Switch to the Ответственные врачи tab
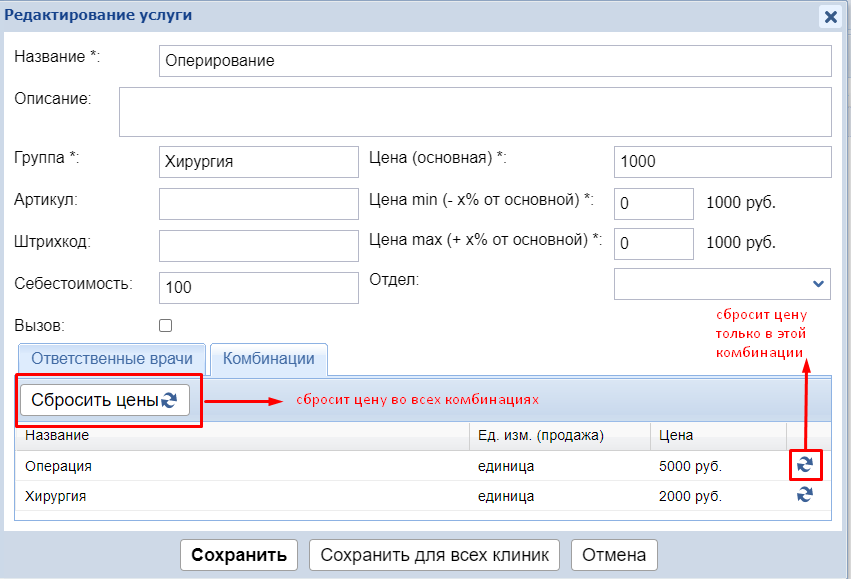 point(112,358)
